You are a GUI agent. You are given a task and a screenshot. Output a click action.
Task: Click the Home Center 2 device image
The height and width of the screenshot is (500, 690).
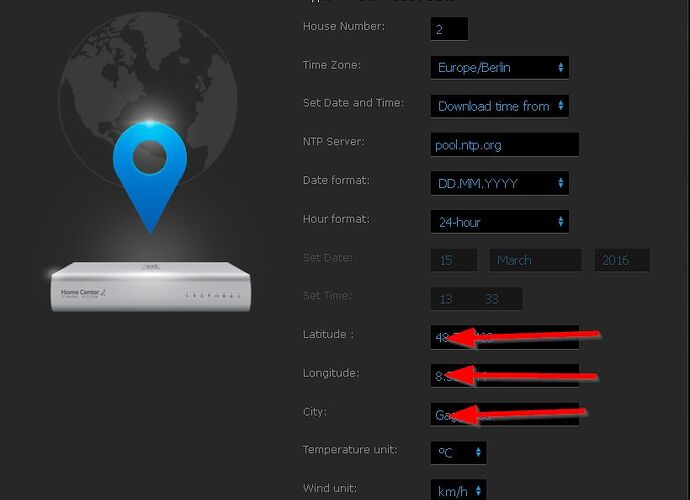tap(150, 287)
